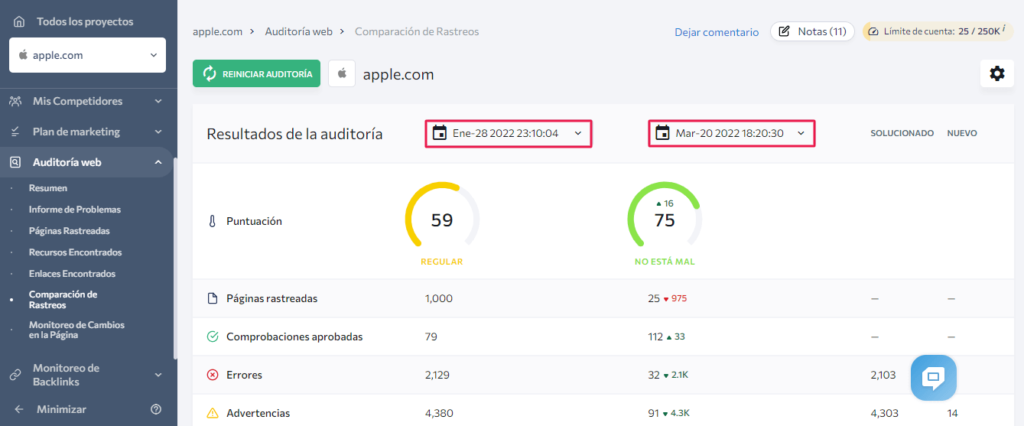
Task: Click the sidebar vertical scrollbar
Action: (174, 258)
